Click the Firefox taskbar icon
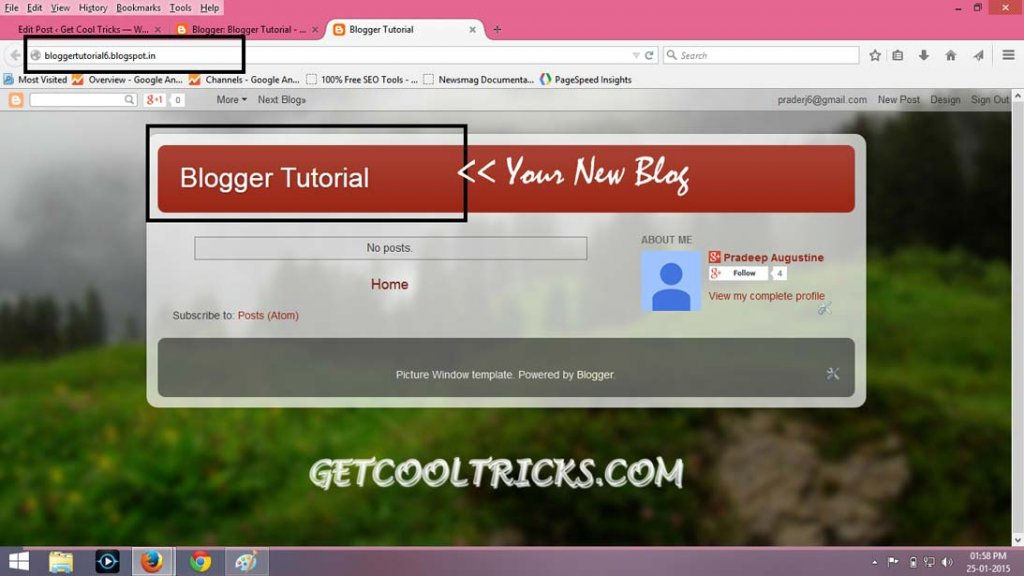 tap(153, 562)
